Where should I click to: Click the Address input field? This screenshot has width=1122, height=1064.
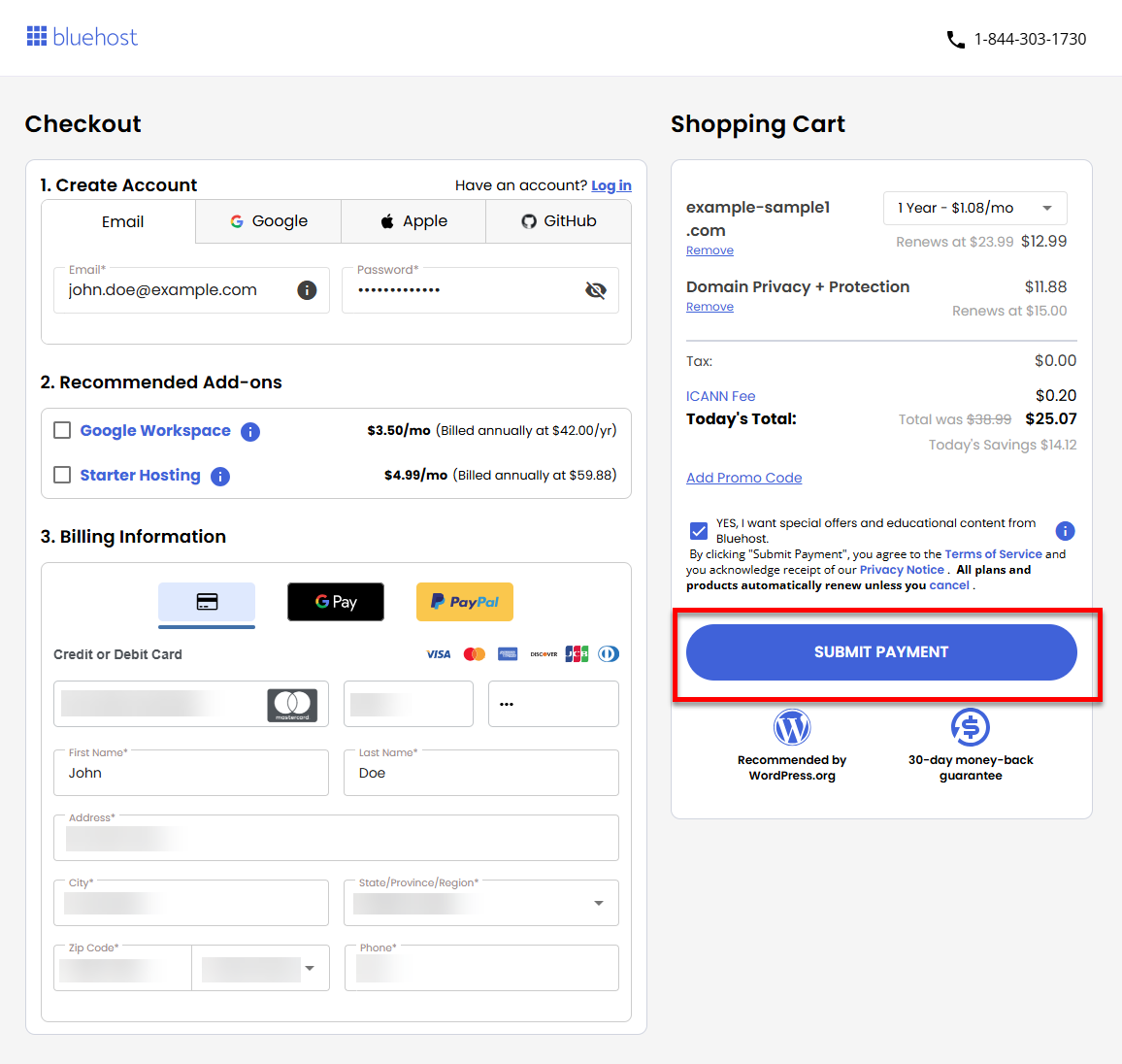tap(337, 838)
